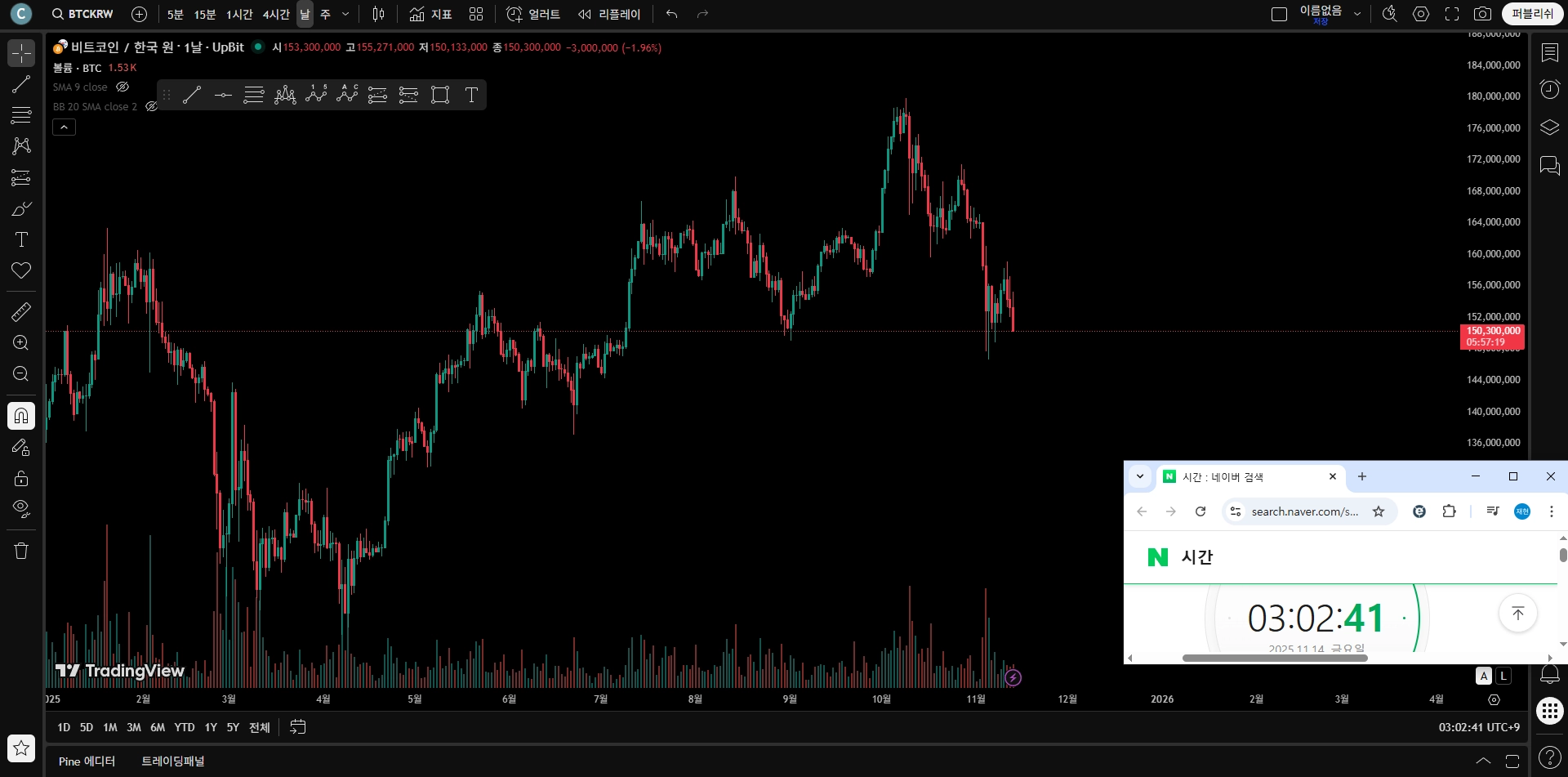Switch to the 4시간 timeframe
The width and height of the screenshot is (1568, 777).
[x=276, y=14]
